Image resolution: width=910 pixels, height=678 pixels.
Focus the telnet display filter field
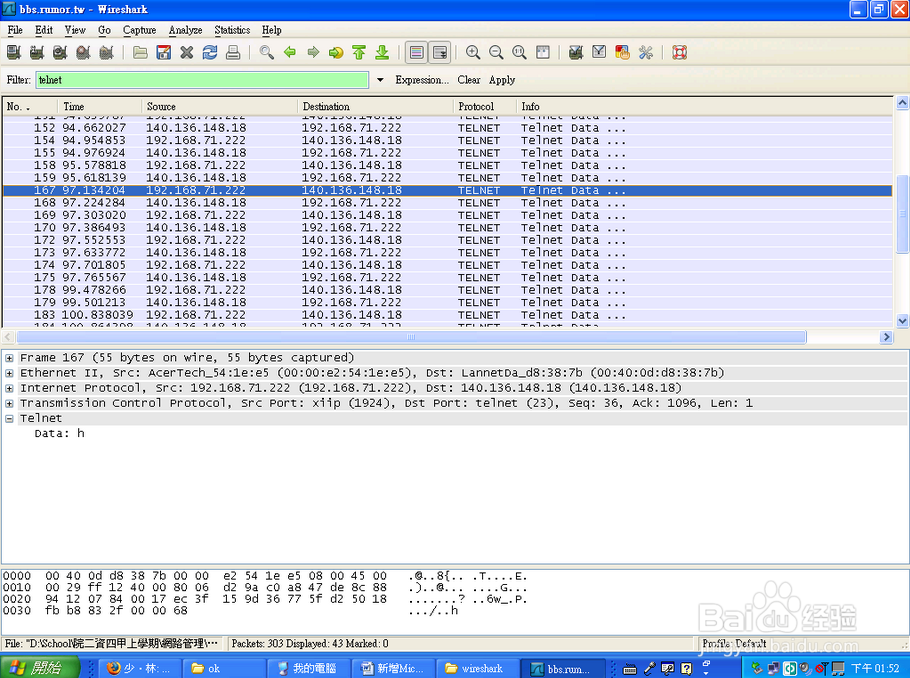point(202,80)
